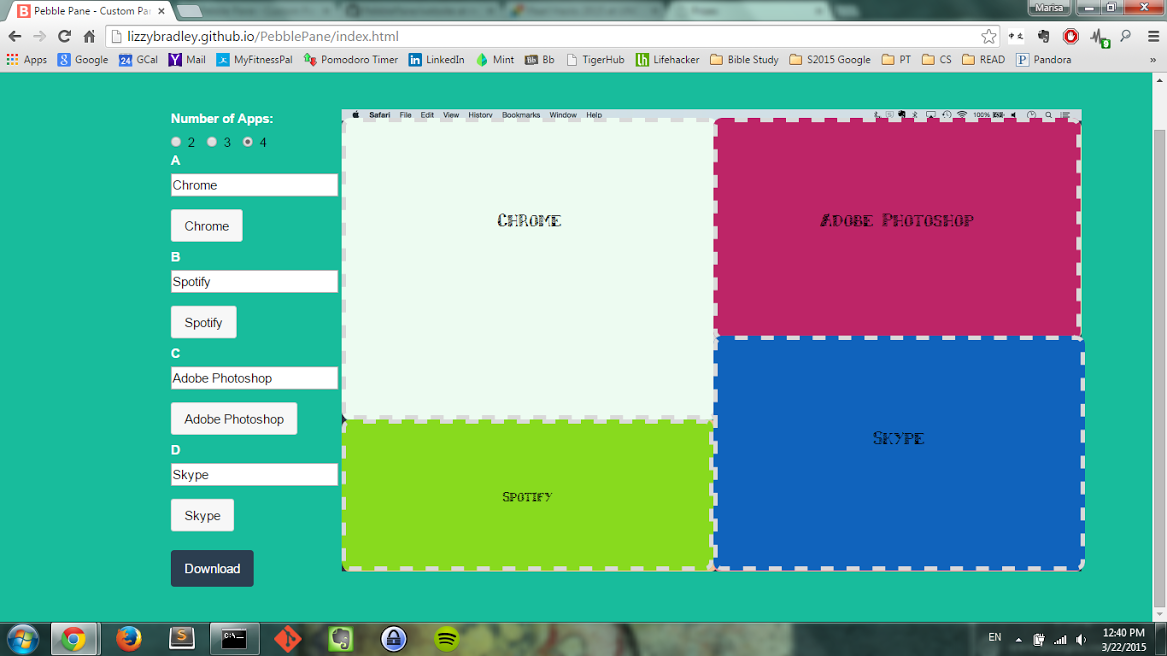Screen dimensions: 1167x656
Task: Expand the READ bookmark folder
Action: pyautogui.click(x=983, y=60)
